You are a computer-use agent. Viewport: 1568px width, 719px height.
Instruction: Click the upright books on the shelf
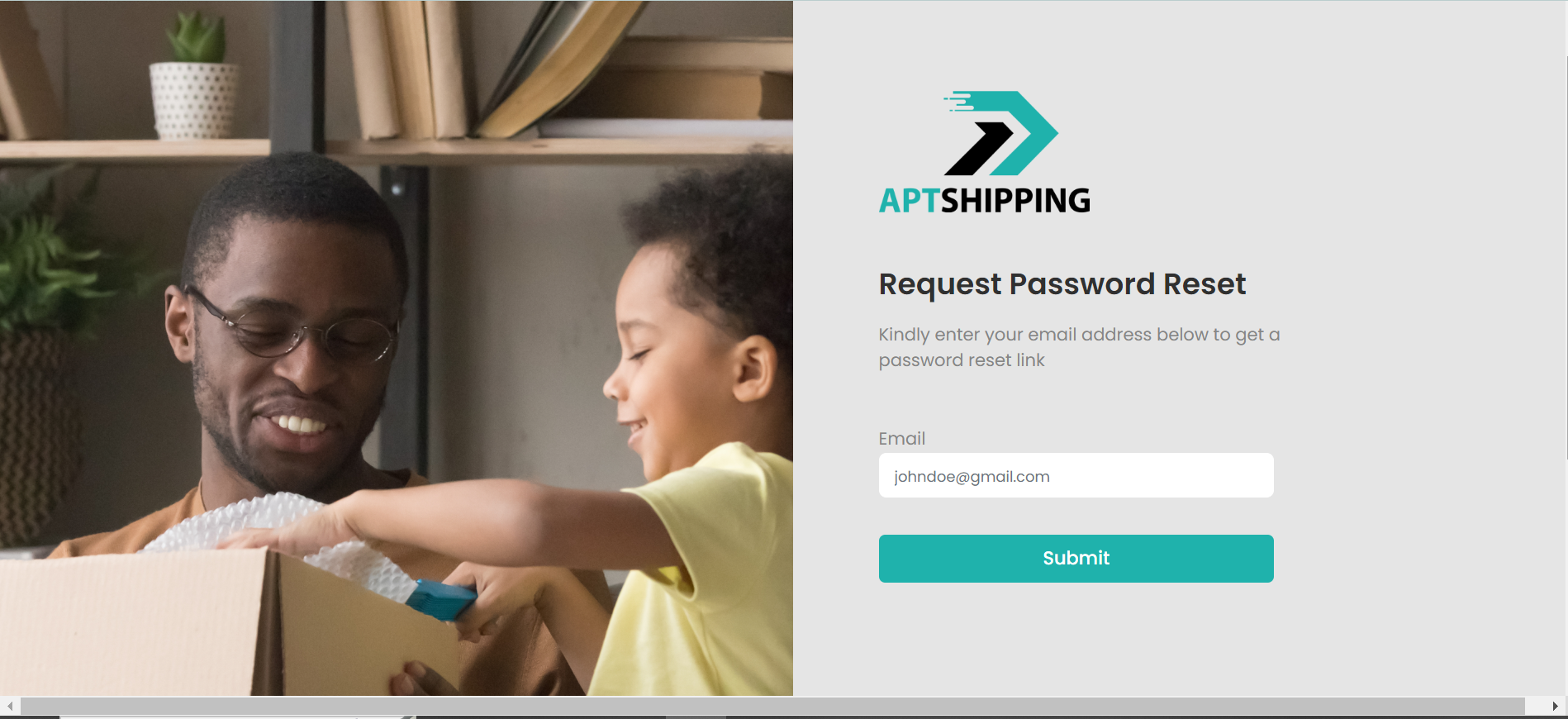(405, 69)
